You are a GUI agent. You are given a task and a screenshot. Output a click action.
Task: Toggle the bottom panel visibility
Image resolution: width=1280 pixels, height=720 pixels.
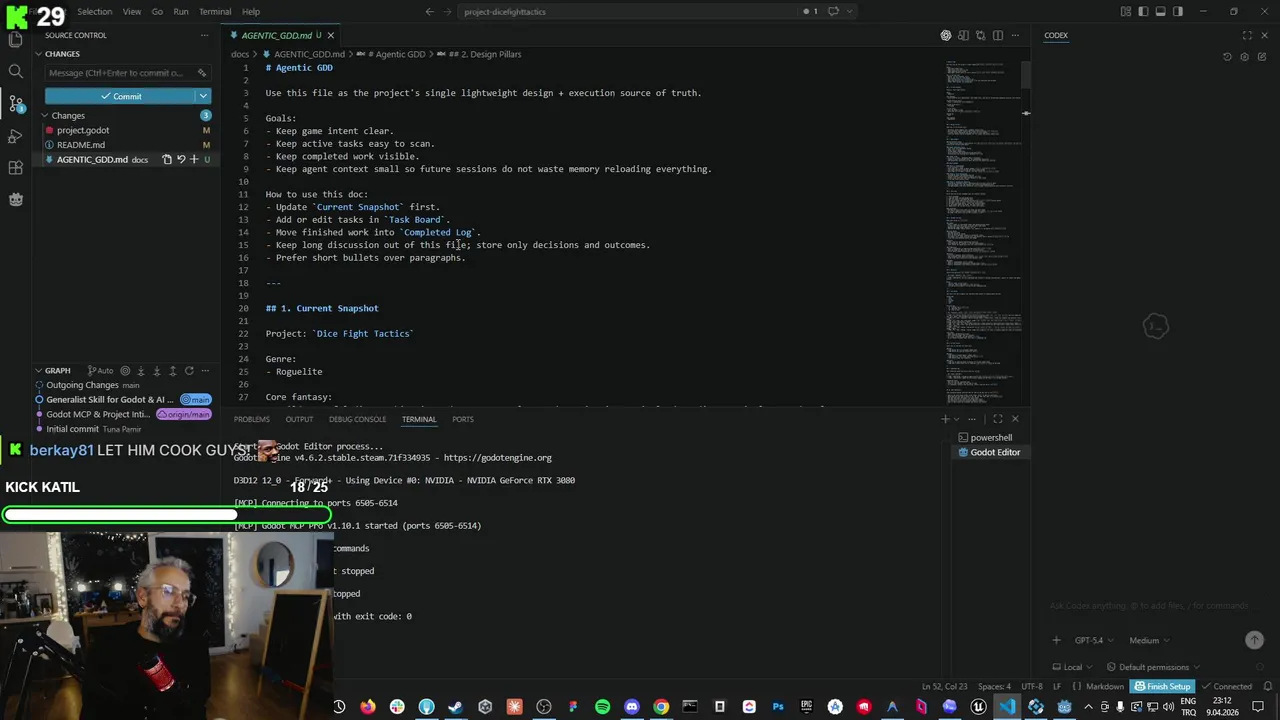point(1160,12)
